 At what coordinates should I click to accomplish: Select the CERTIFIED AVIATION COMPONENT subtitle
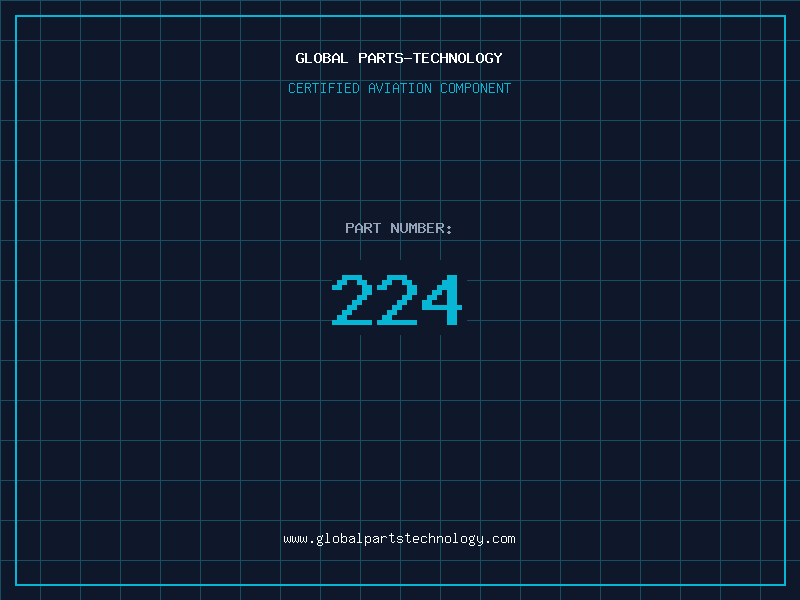(x=399, y=88)
